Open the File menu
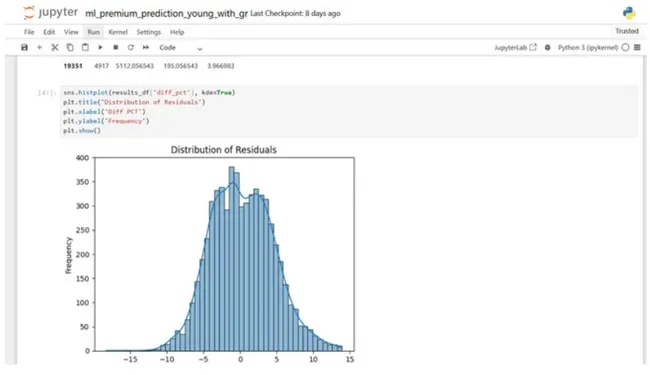Viewport: 650px width, 375px height. pyautogui.click(x=29, y=32)
